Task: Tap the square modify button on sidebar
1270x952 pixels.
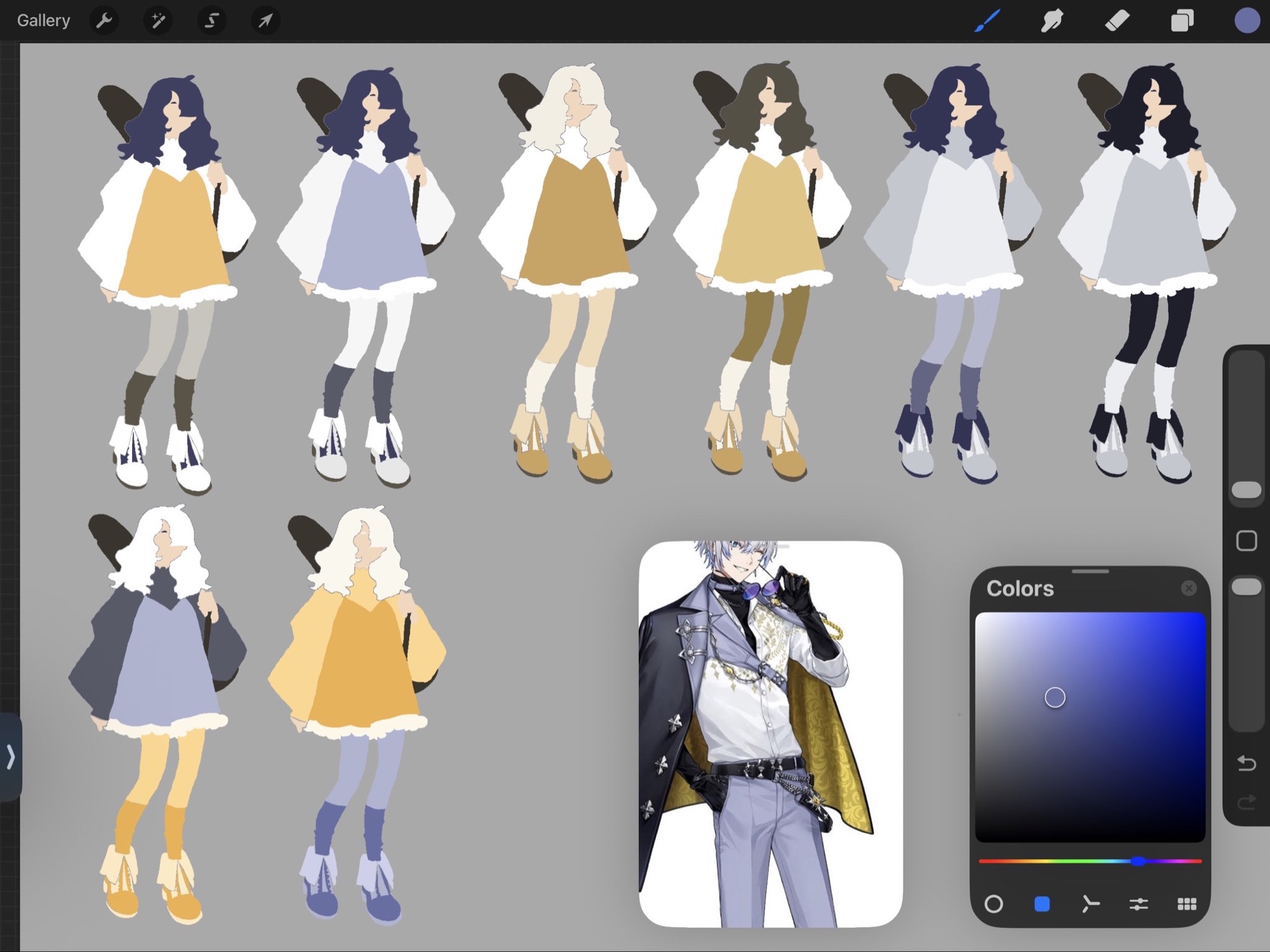Action: point(1247,541)
